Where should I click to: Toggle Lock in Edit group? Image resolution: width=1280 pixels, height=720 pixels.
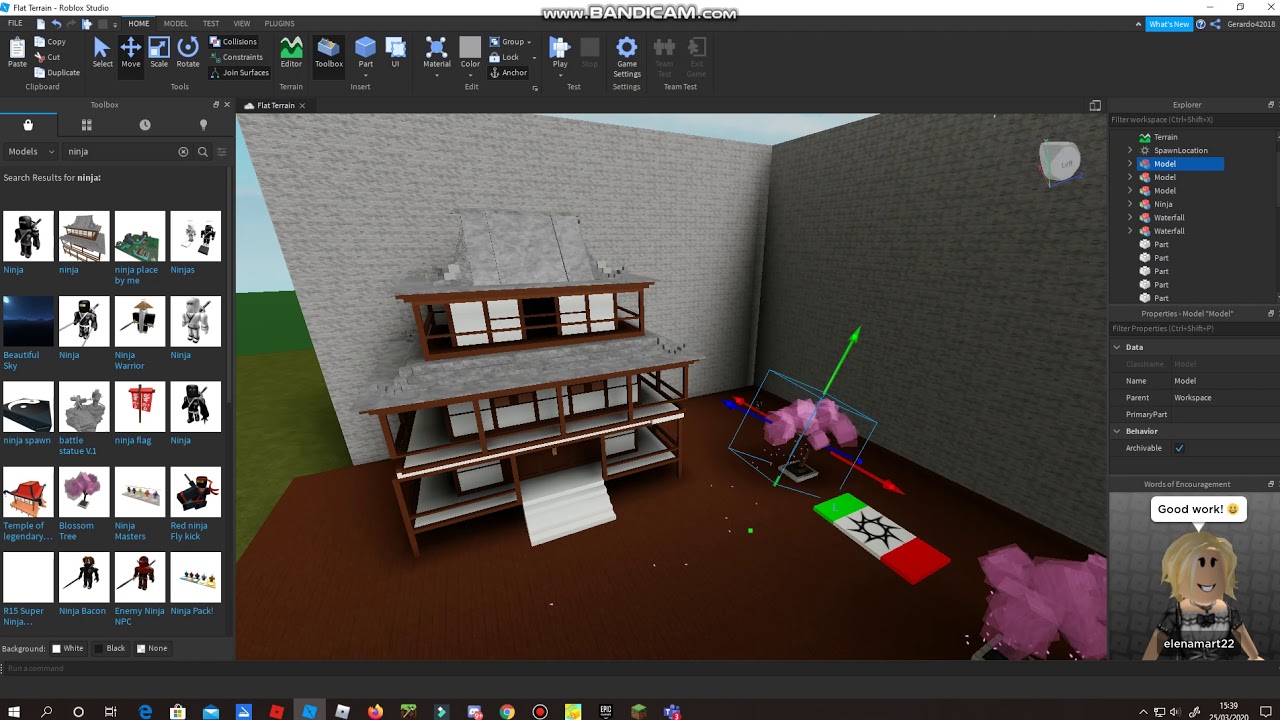(504, 57)
